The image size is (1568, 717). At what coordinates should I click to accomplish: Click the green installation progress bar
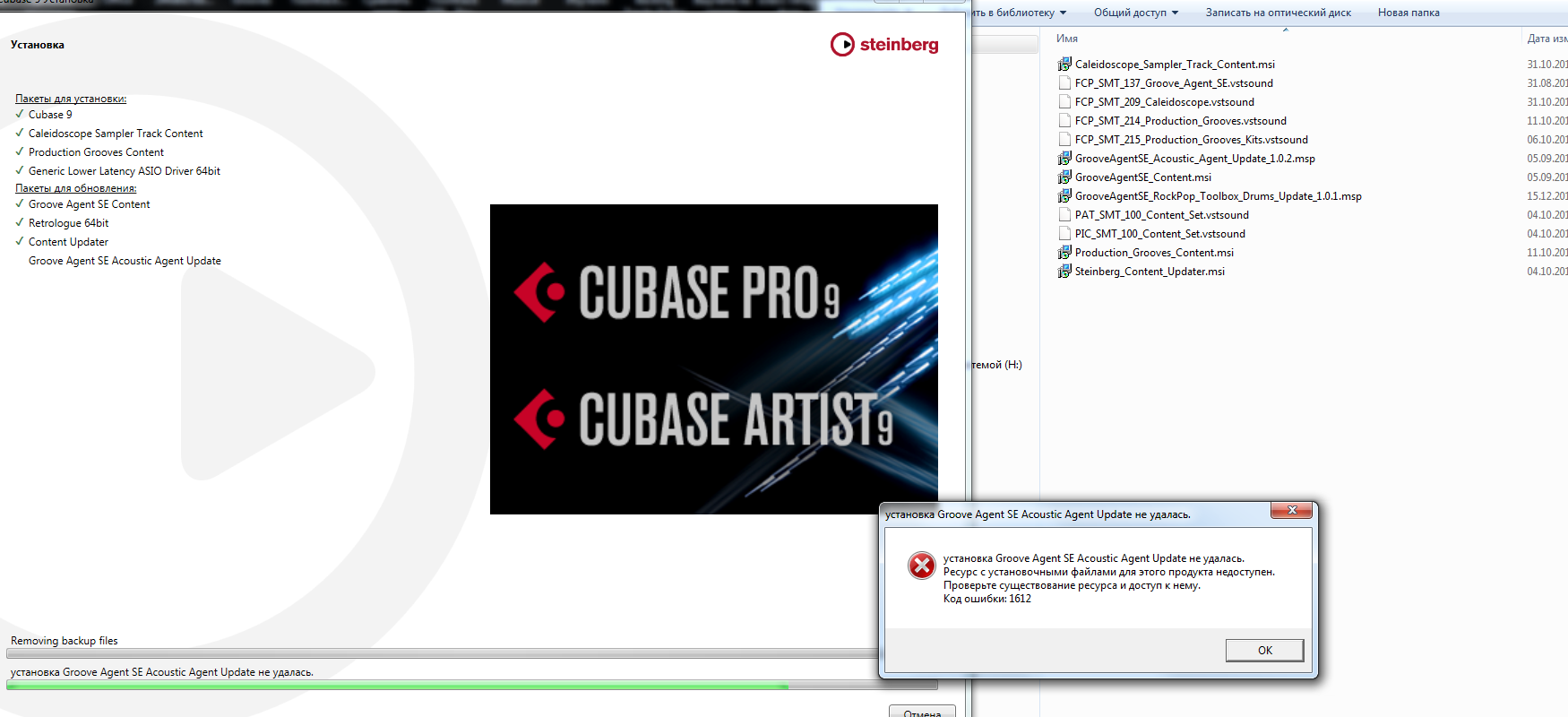pos(471,686)
